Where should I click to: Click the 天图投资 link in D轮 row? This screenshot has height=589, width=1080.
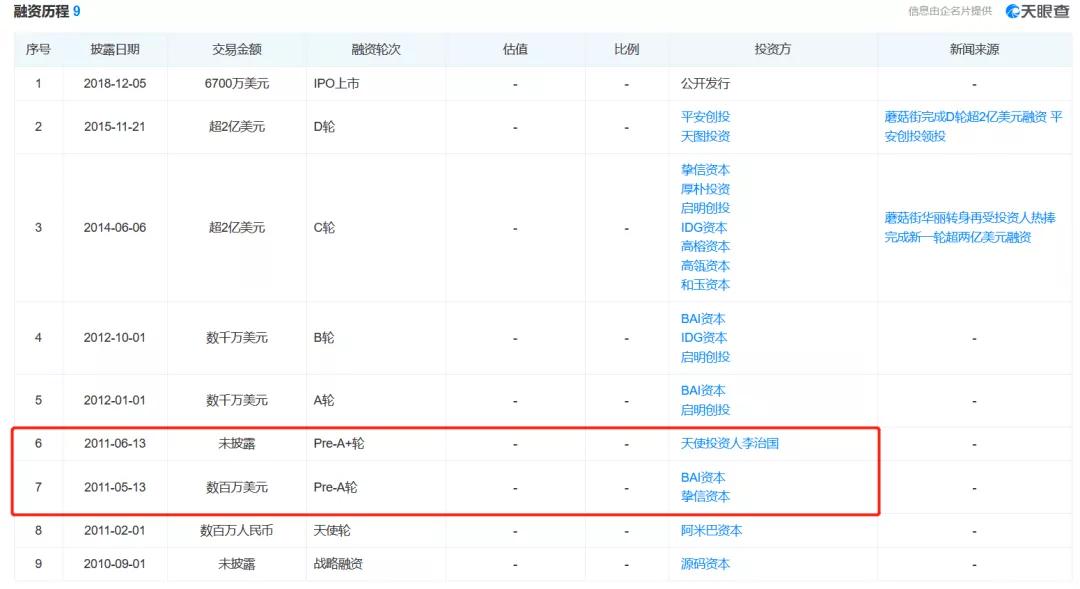pos(703,136)
